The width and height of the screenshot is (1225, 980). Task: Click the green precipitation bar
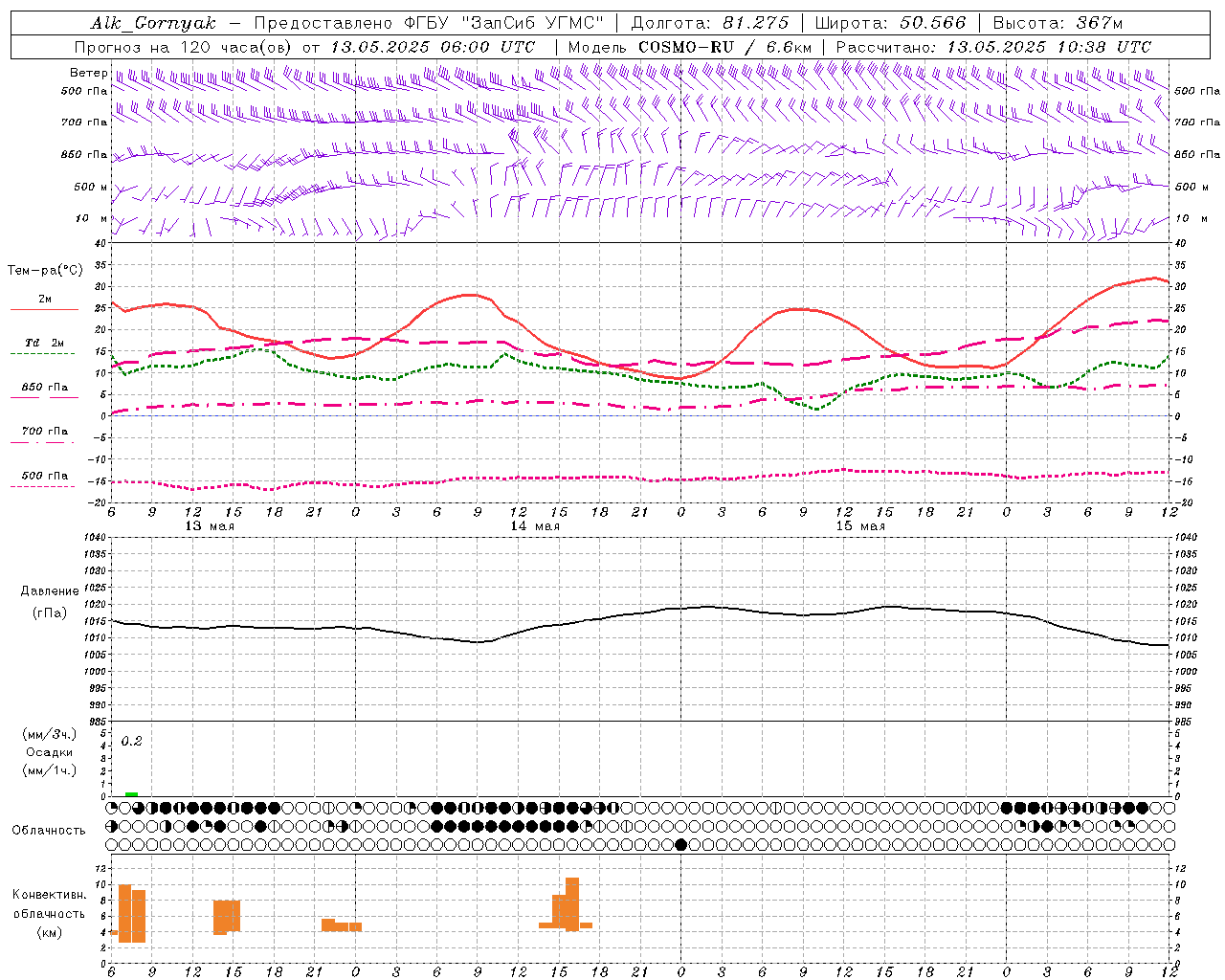click(131, 794)
